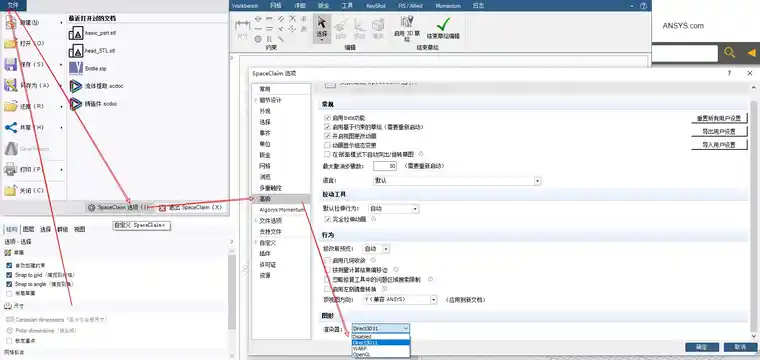Expand the 共享 submenu arrow

pyautogui.click(x=62, y=127)
